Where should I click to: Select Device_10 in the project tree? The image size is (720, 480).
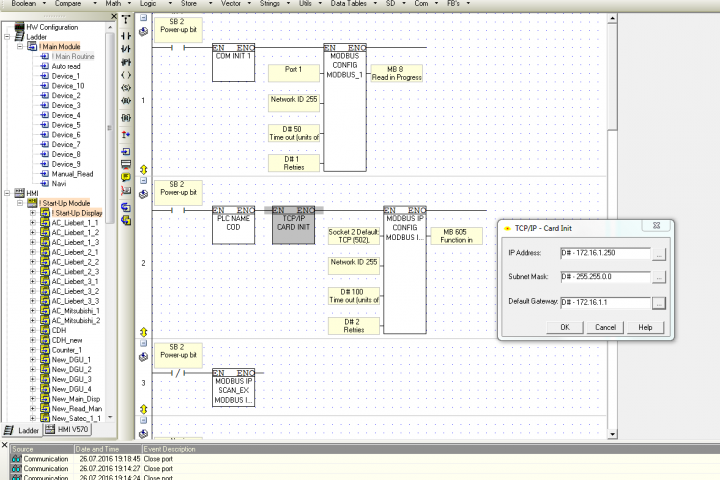(68, 86)
